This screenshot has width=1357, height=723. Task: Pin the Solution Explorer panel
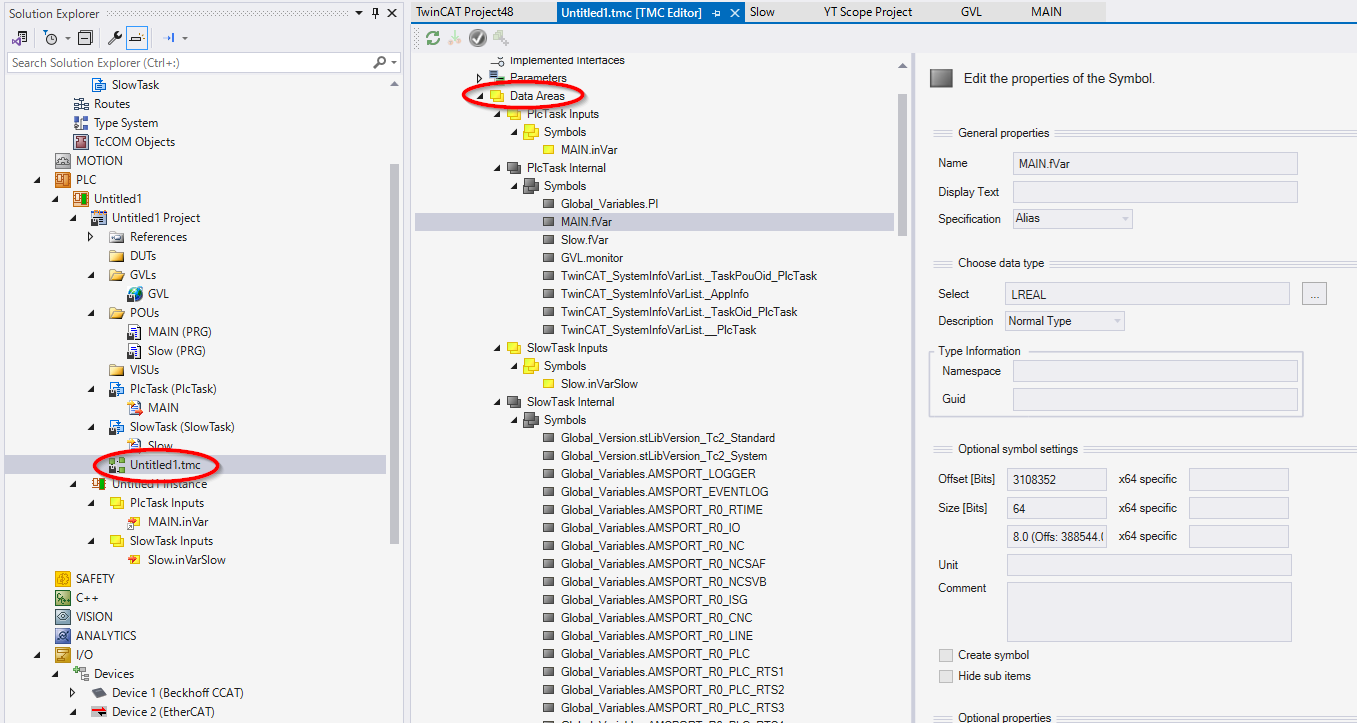tap(375, 13)
